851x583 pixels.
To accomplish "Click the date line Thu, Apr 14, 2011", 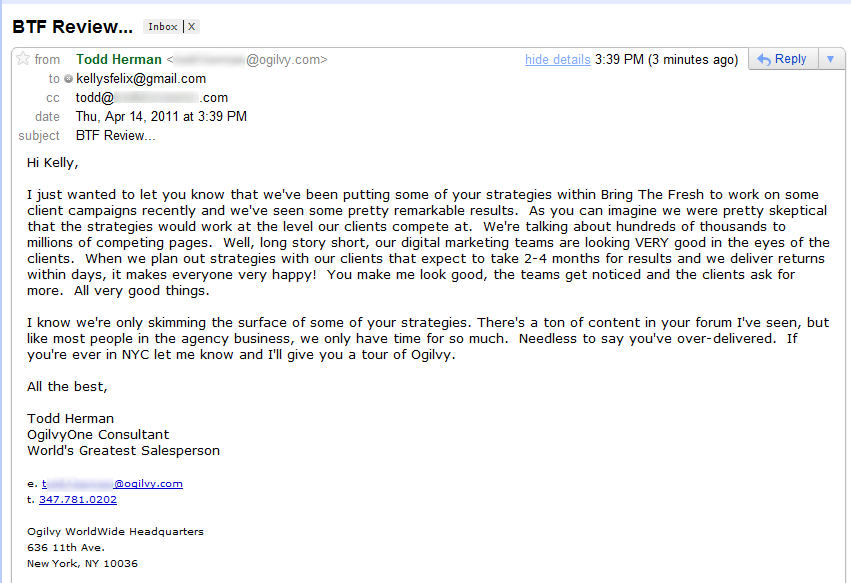I will point(161,117).
